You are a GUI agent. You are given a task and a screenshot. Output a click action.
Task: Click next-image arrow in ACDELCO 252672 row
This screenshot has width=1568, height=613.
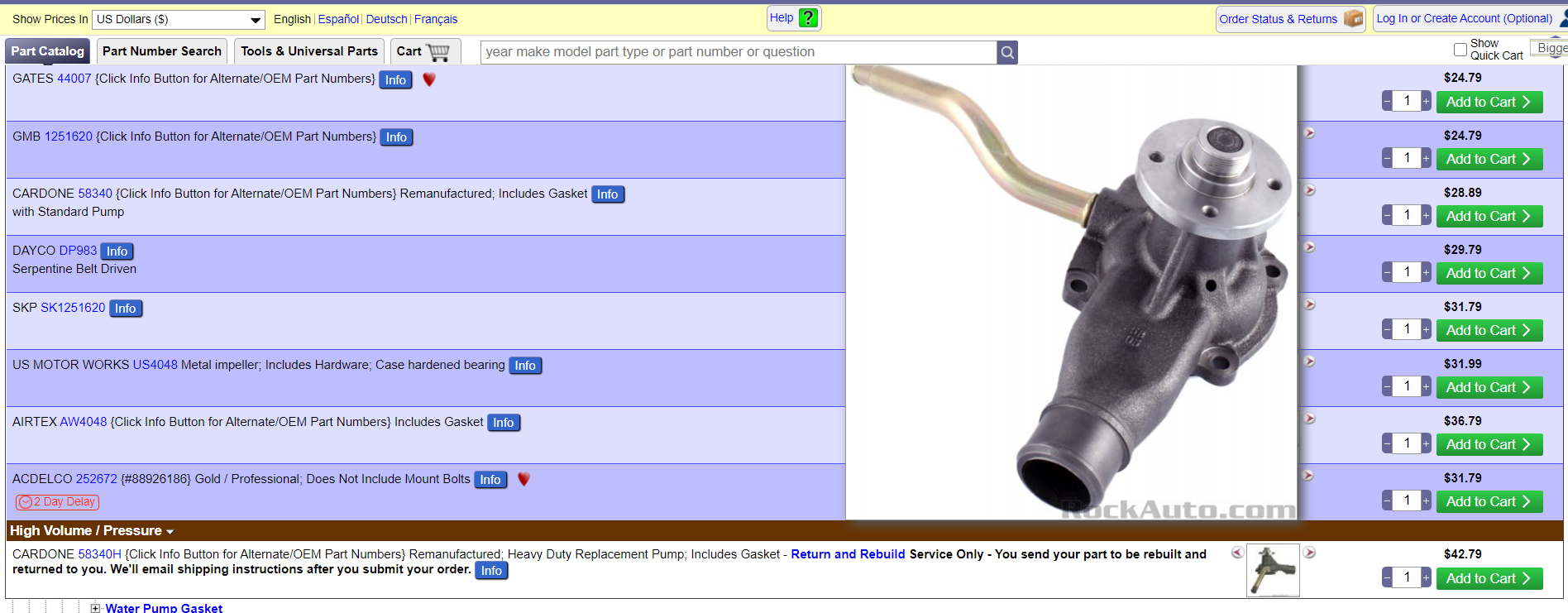pos(1310,476)
